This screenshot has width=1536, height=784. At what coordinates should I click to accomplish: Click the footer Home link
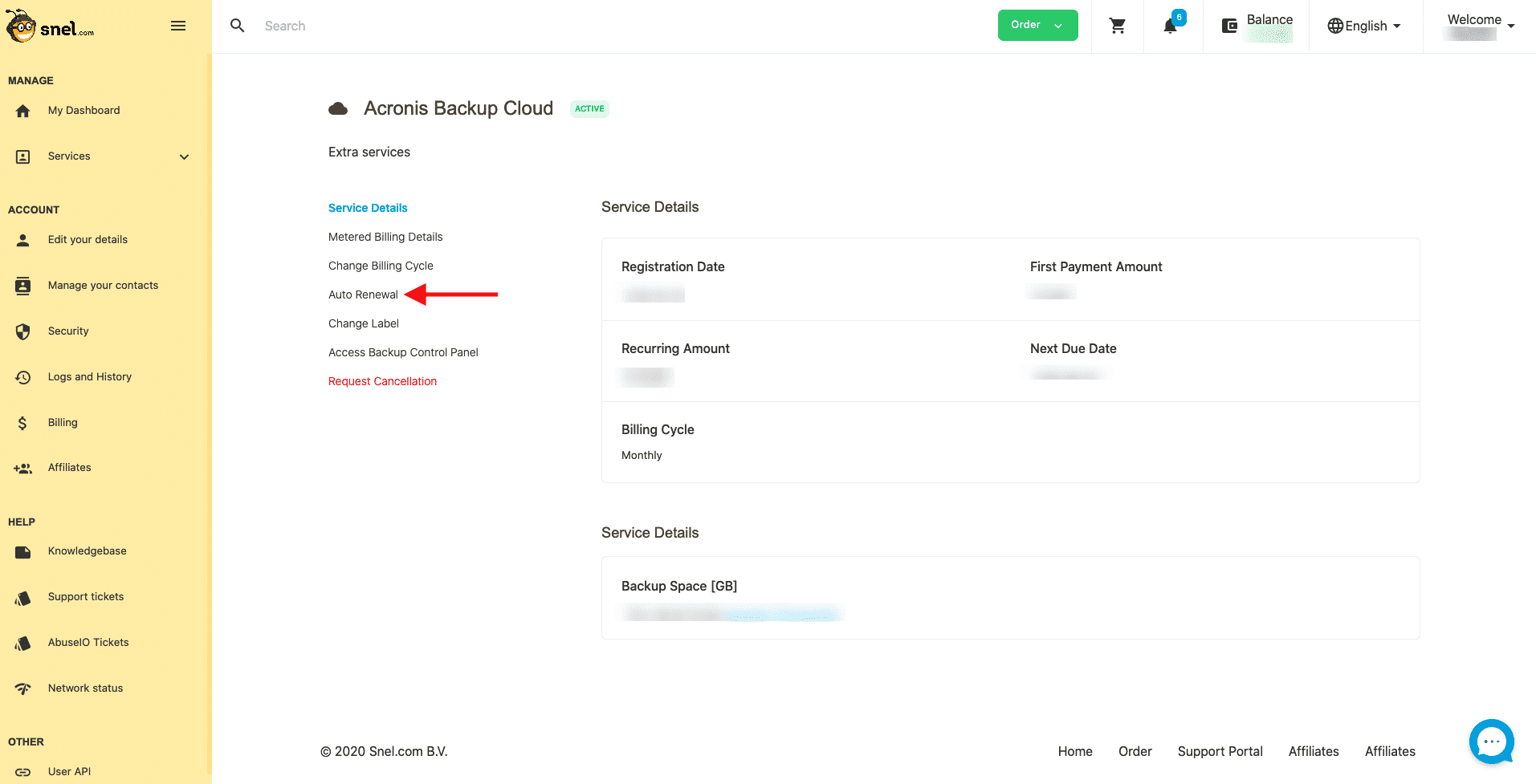(x=1075, y=752)
